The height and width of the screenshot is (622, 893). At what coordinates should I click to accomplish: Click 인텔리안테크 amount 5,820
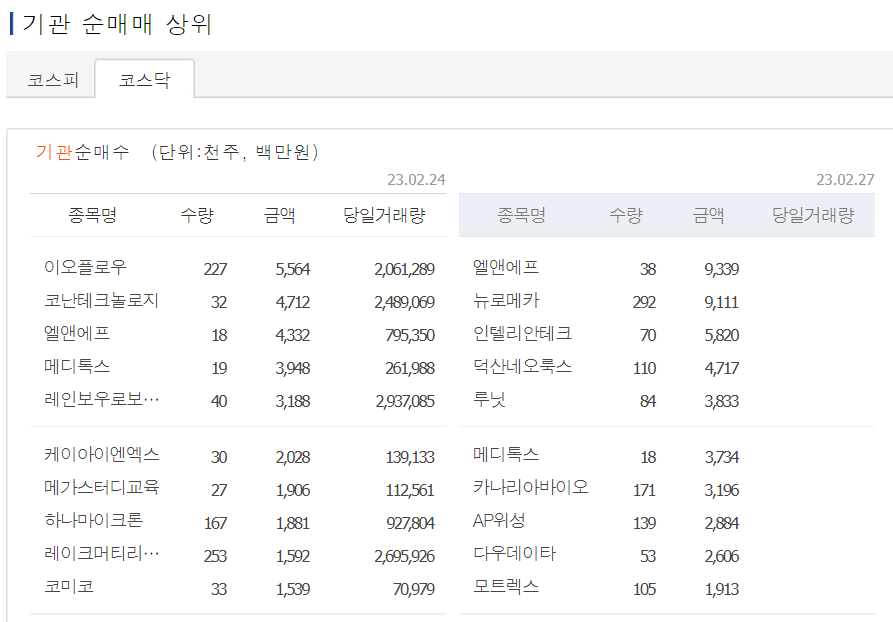click(x=722, y=335)
